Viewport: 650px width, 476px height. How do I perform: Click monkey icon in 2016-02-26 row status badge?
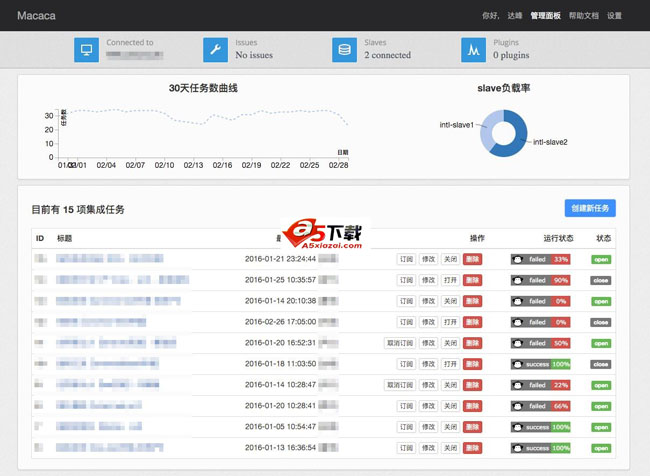[x=517, y=322]
